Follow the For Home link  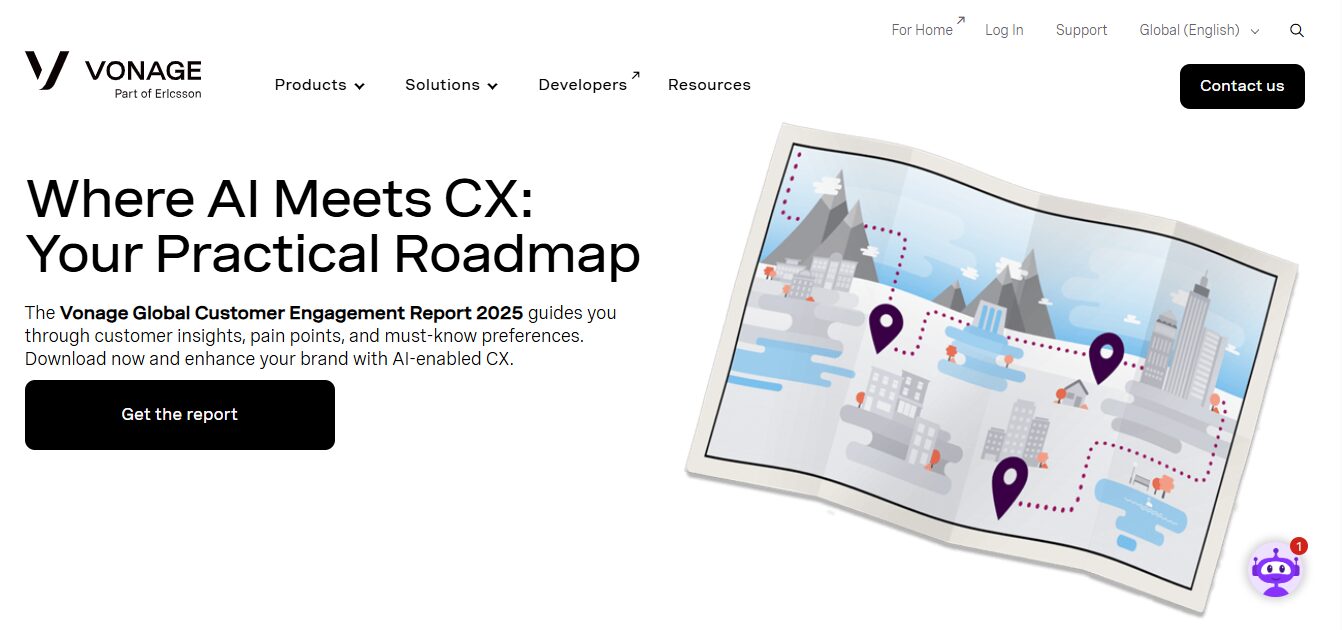(922, 30)
